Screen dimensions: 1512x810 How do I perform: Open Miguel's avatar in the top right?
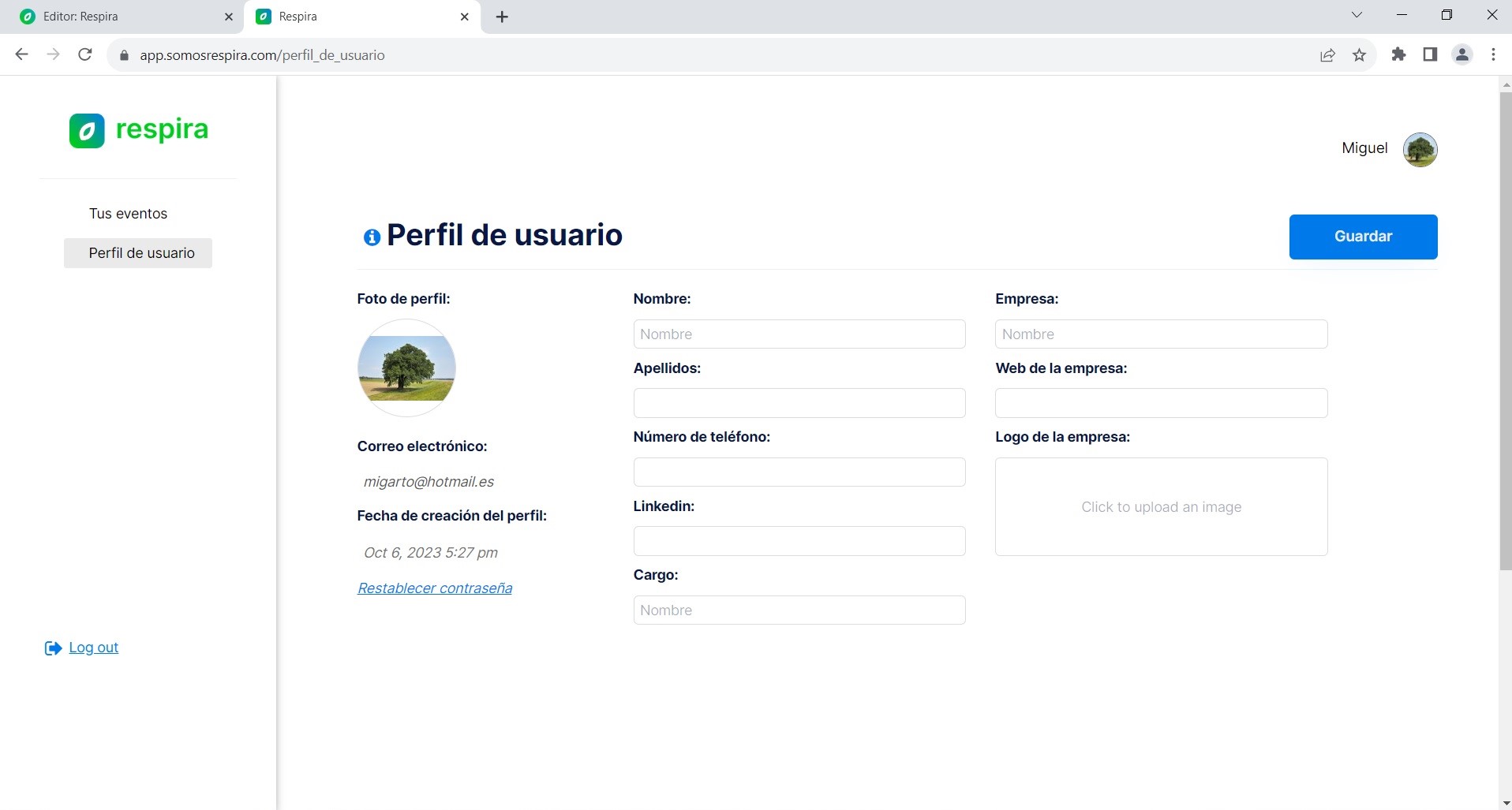pyautogui.click(x=1420, y=149)
